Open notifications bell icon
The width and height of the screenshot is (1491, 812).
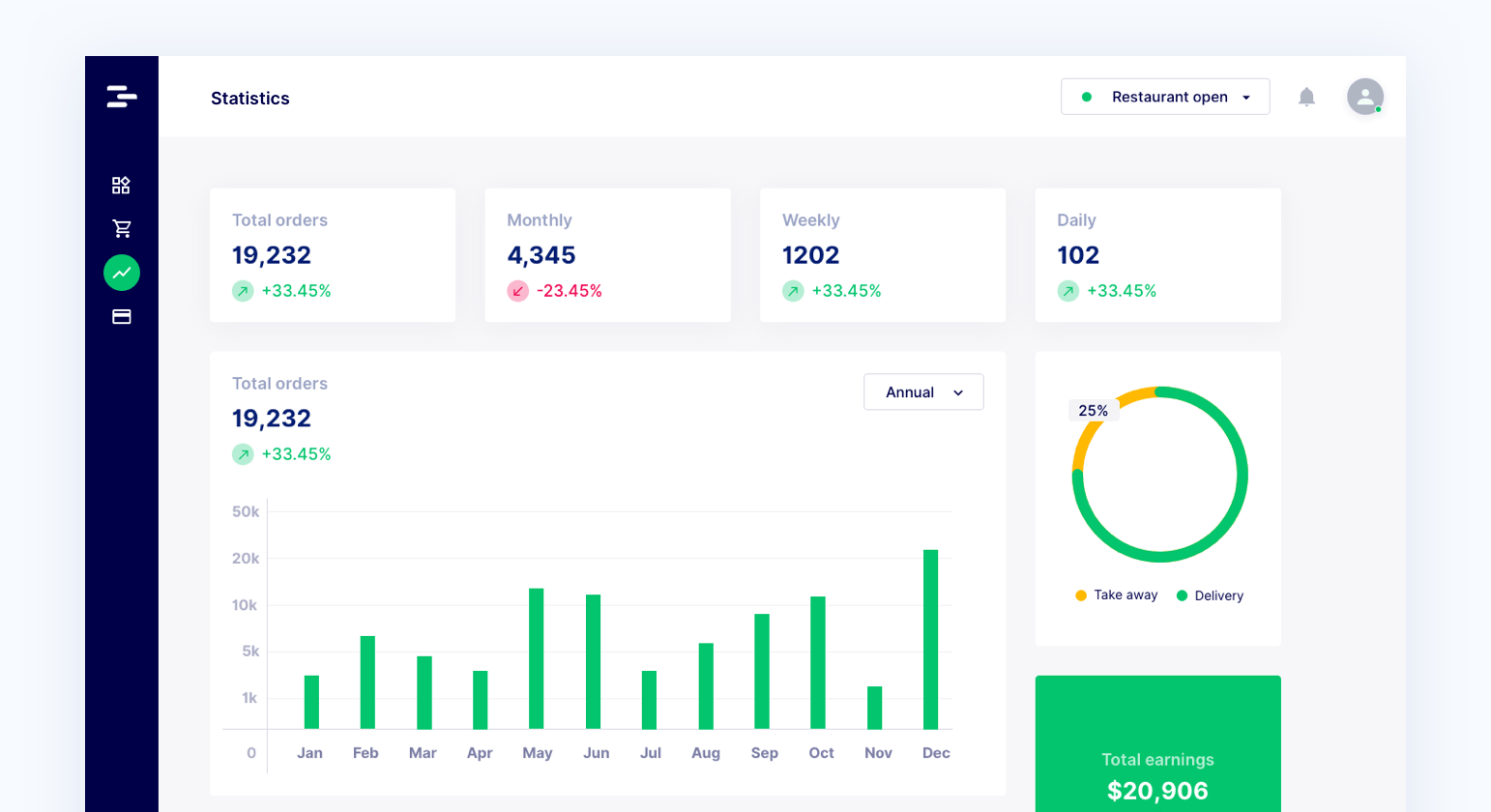pyautogui.click(x=1306, y=97)
